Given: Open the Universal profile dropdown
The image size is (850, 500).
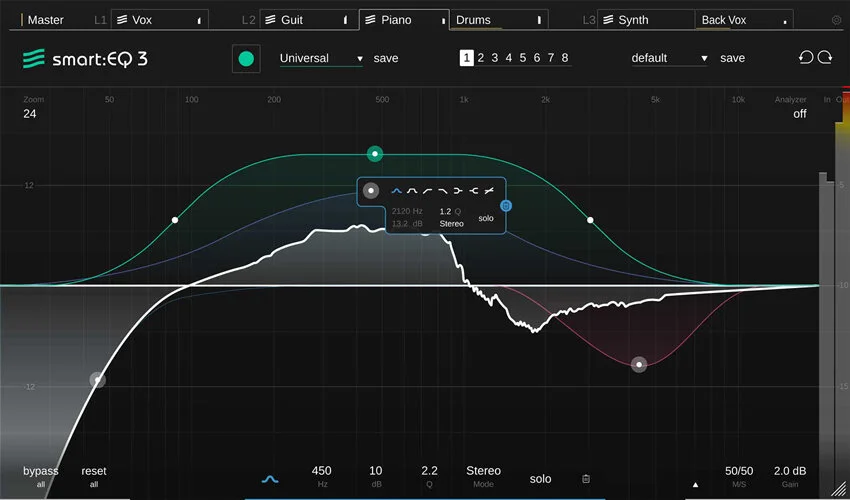Looking at the screenshot, I should click(321, 59).
